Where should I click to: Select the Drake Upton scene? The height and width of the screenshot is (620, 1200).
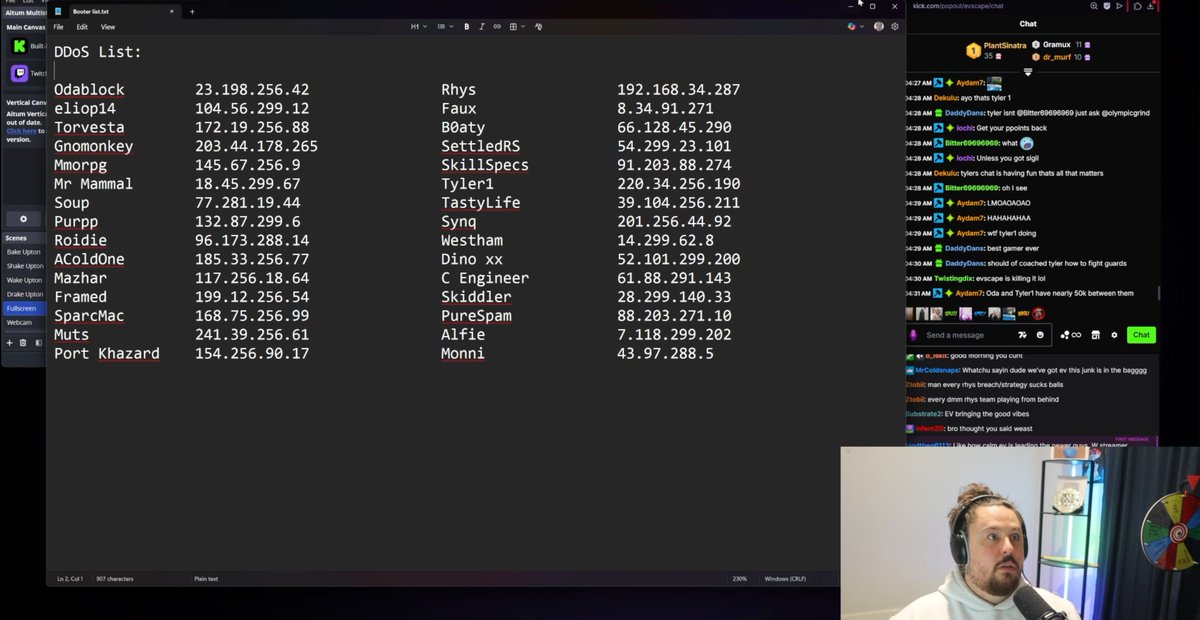pyautogui.click(x=25, y=294)
